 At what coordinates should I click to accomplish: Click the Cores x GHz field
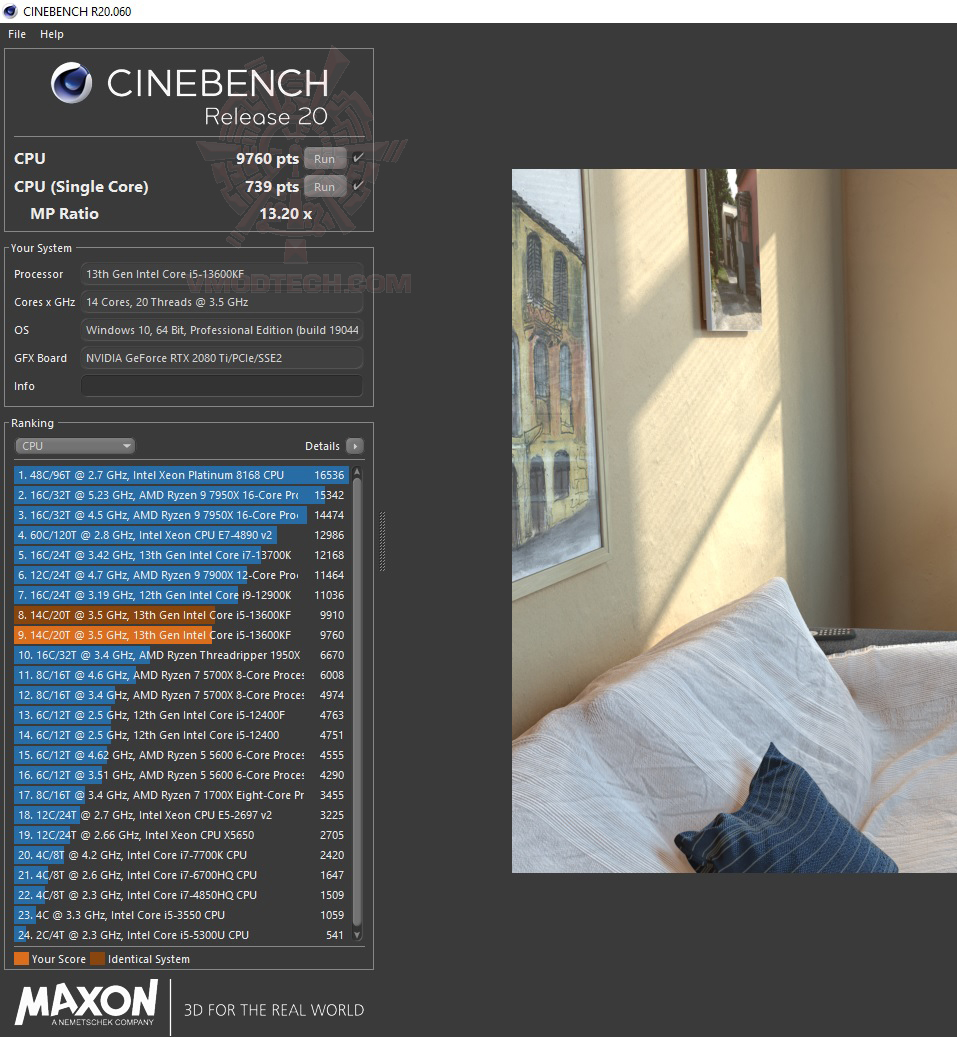222,302
